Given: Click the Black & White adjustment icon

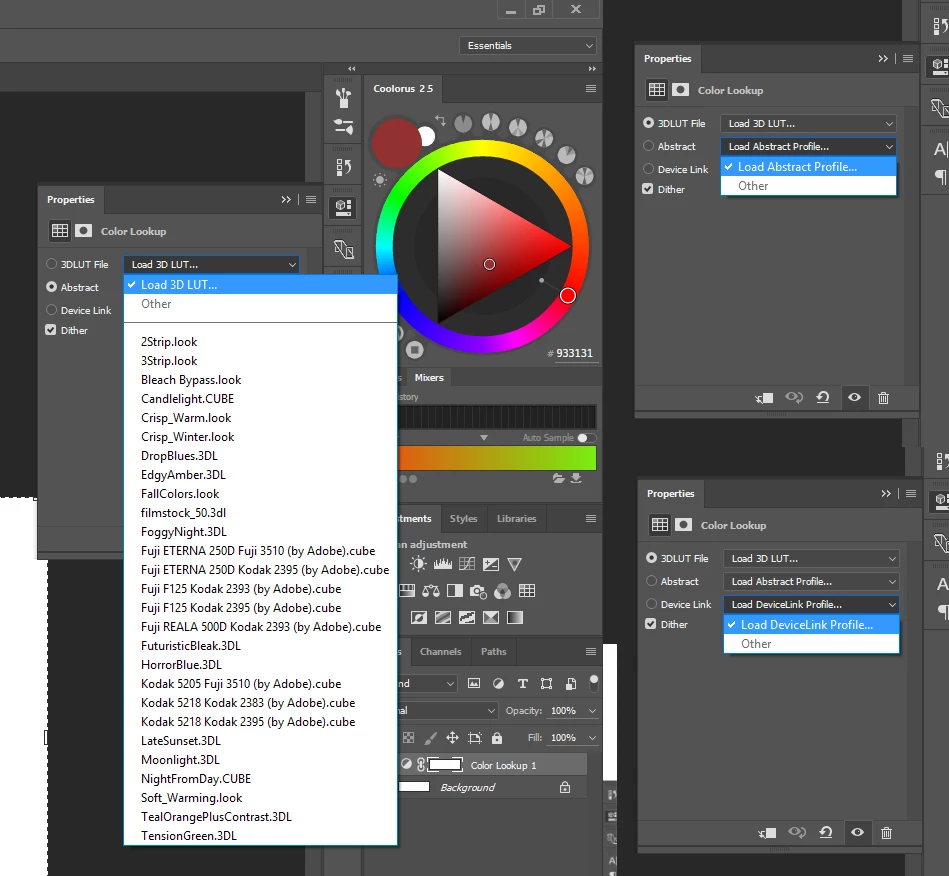Looking at the screenshot, I should 455,591.
